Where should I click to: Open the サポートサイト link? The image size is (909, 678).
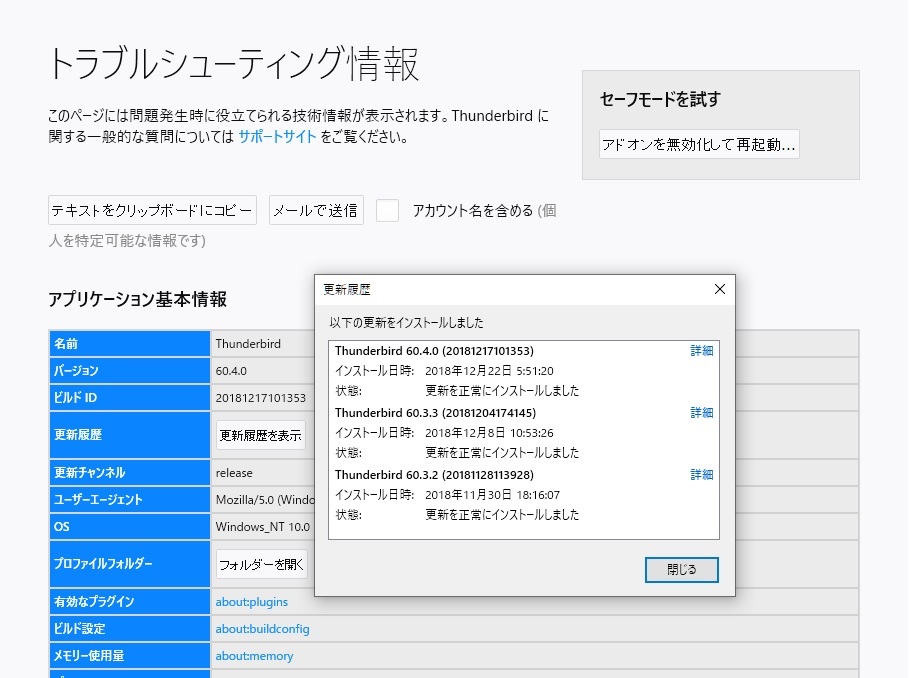pos(277,137)
